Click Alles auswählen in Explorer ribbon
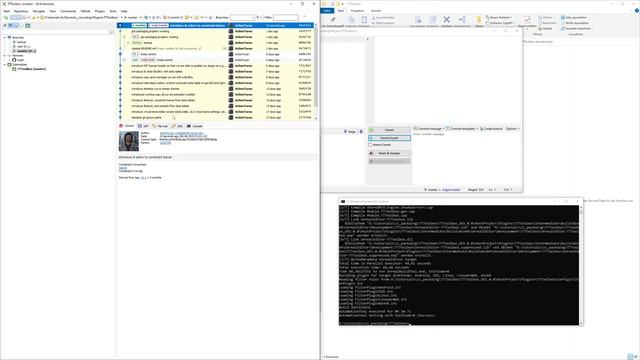This screenshot has height=360, width=640. click(574, 18)
